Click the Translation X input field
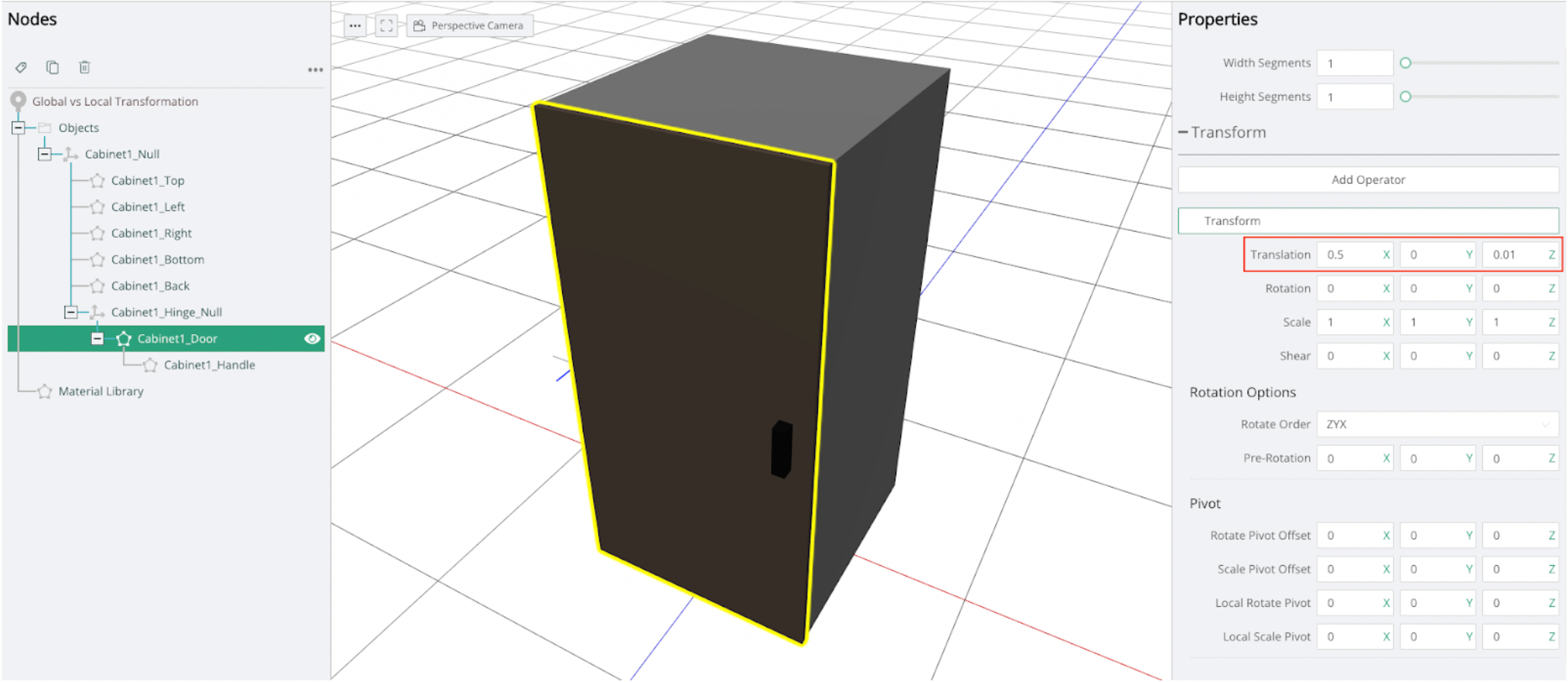This screenshot has width=1568, height=682. pyautogui.click(x=1348, y=255)
